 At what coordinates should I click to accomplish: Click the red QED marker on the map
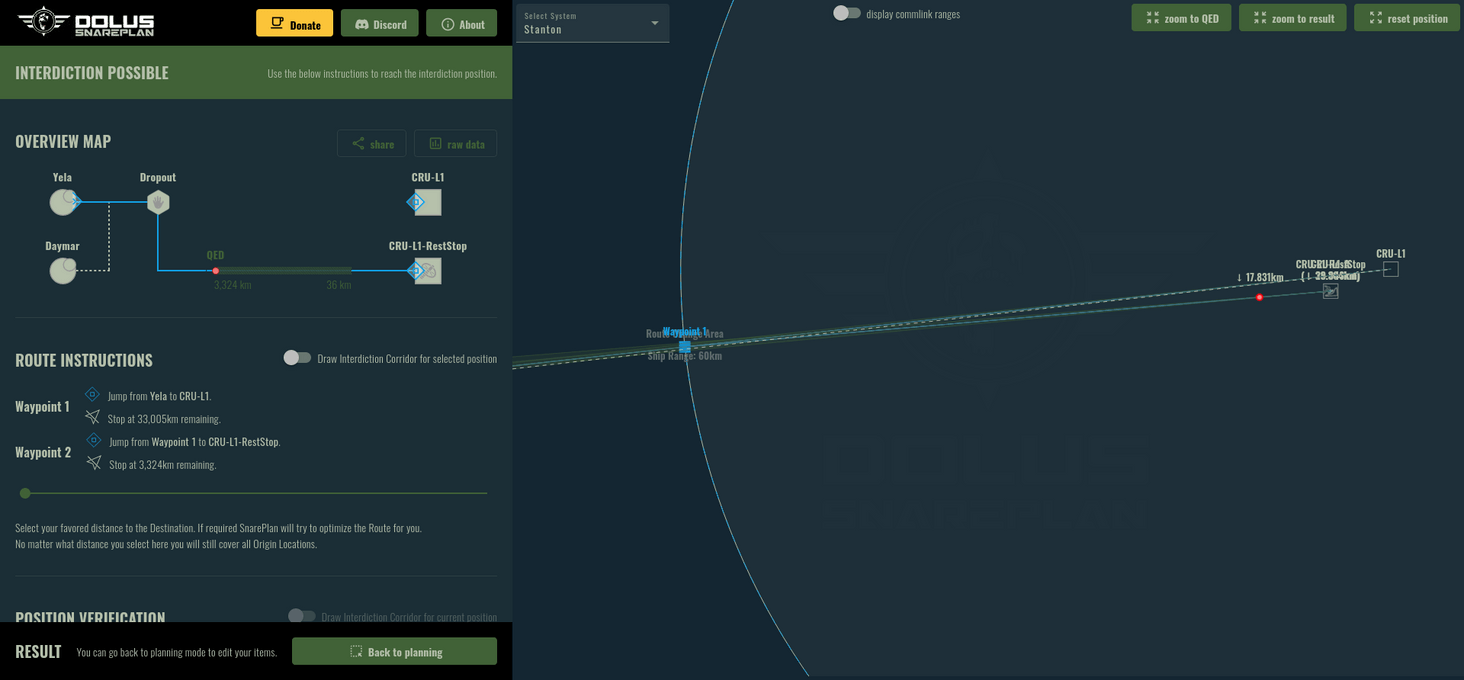(1258, 297)
